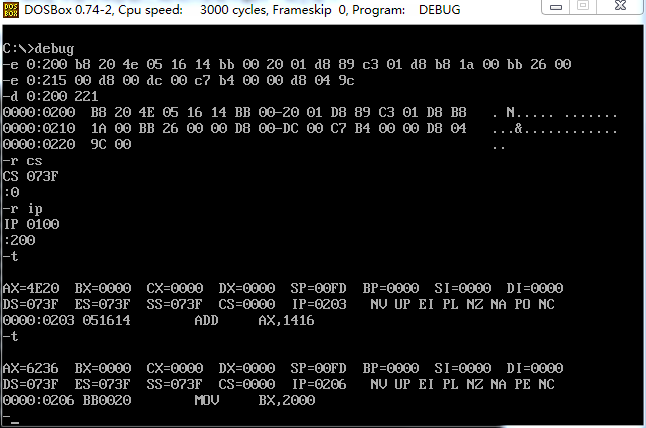This screenshot has width=646, height=428.
Task: Click the blinking cursor prompt at bottom
Action: 11,420
